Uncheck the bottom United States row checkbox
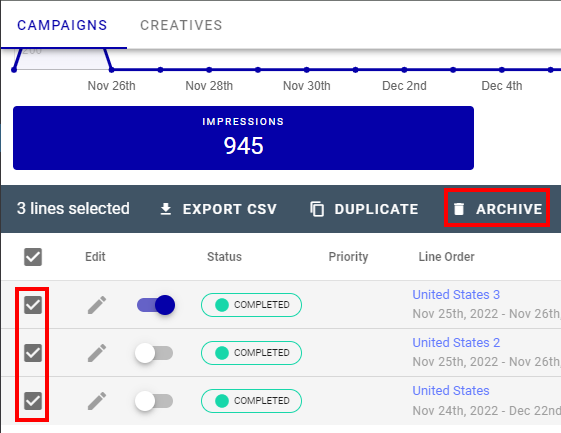 point(33,401)
